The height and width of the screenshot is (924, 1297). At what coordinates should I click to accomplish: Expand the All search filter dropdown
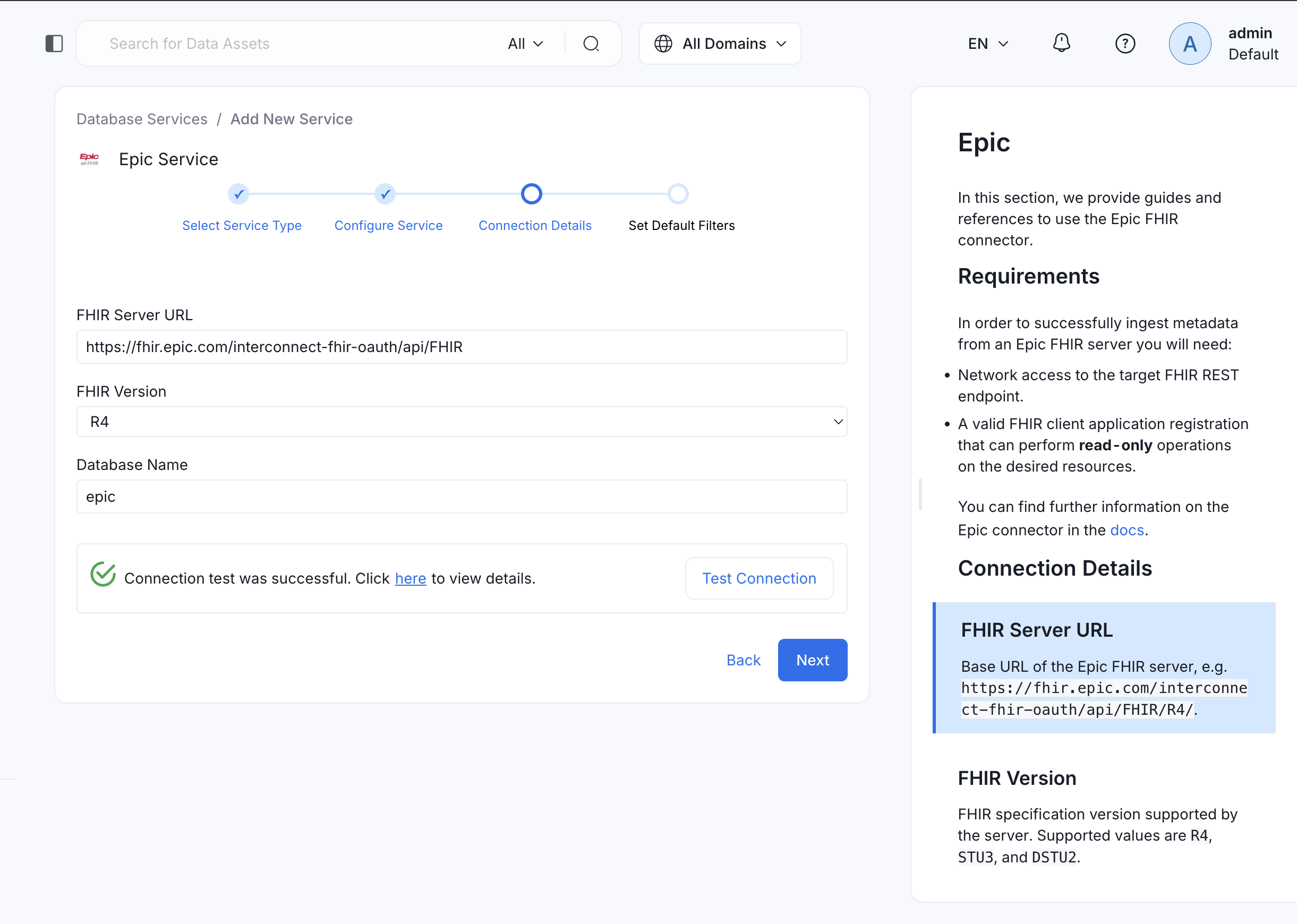(x=524, y=43)
